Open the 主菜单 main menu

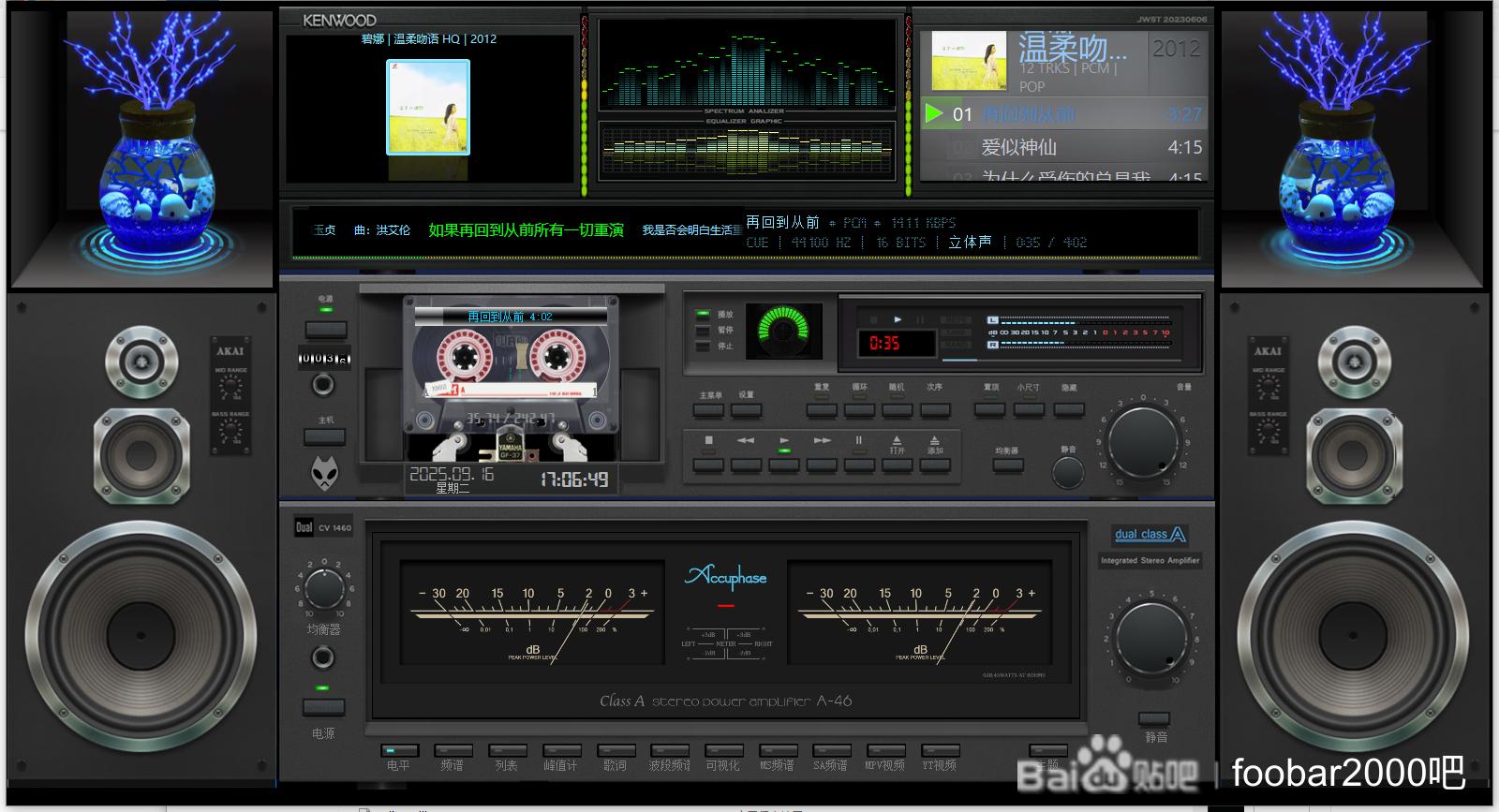pos(709,409)
